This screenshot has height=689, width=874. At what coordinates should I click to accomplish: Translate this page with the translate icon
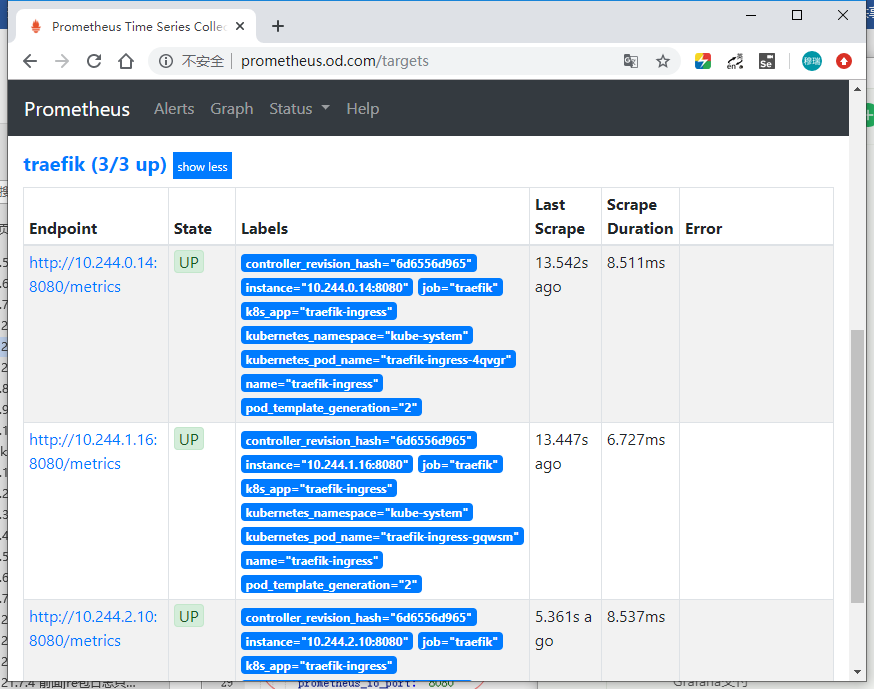click(630, 61)
